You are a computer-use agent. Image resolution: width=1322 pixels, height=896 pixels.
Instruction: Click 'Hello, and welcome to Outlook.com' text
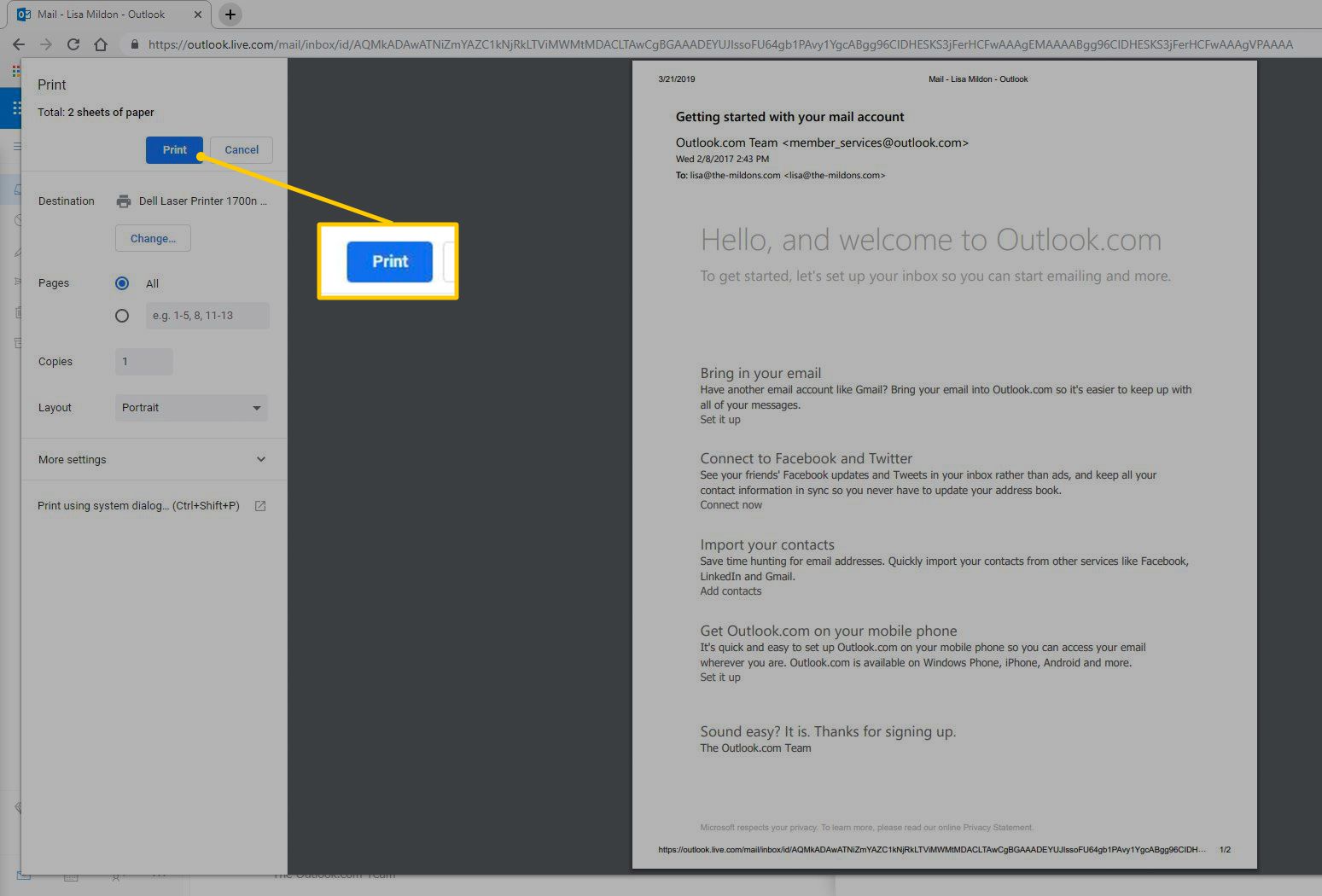[931, 241]
